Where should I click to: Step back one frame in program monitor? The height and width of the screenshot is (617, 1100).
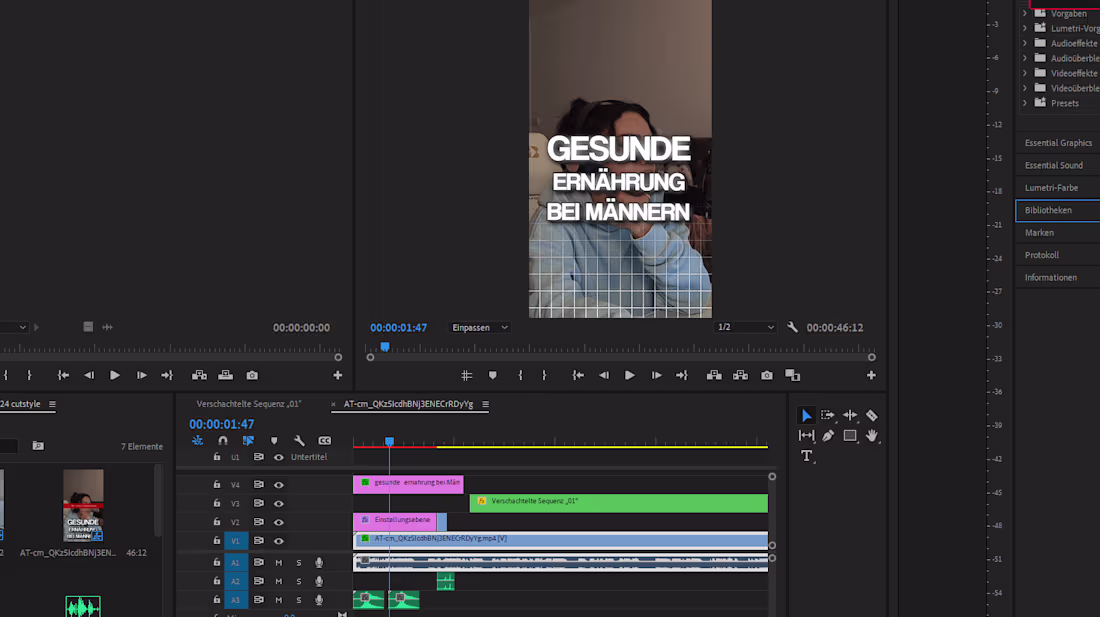[604, 376]
